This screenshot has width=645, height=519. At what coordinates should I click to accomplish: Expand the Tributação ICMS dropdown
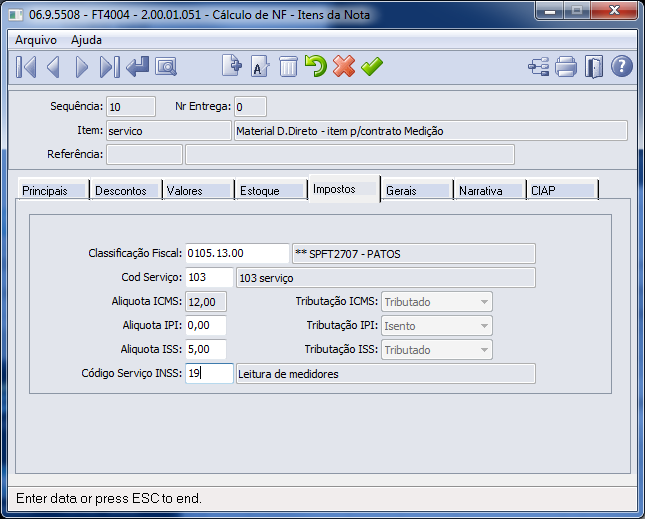coord(484,302)
